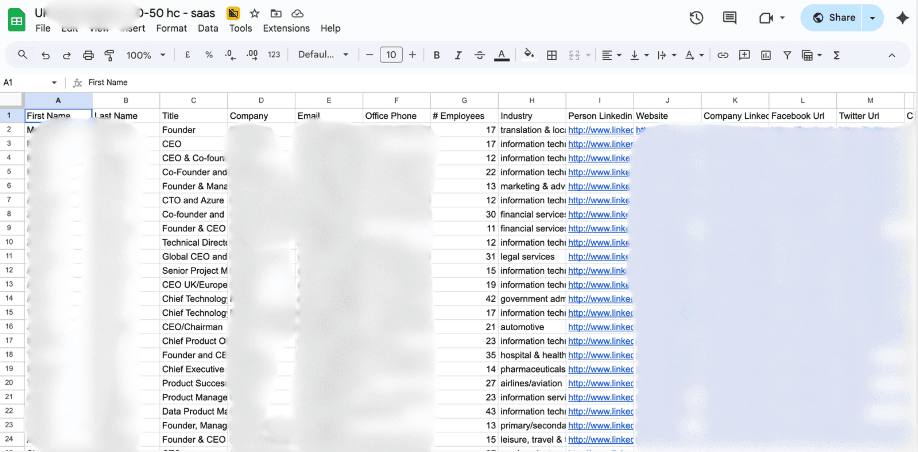Toggle bold formatting

[x=437, y=55]
